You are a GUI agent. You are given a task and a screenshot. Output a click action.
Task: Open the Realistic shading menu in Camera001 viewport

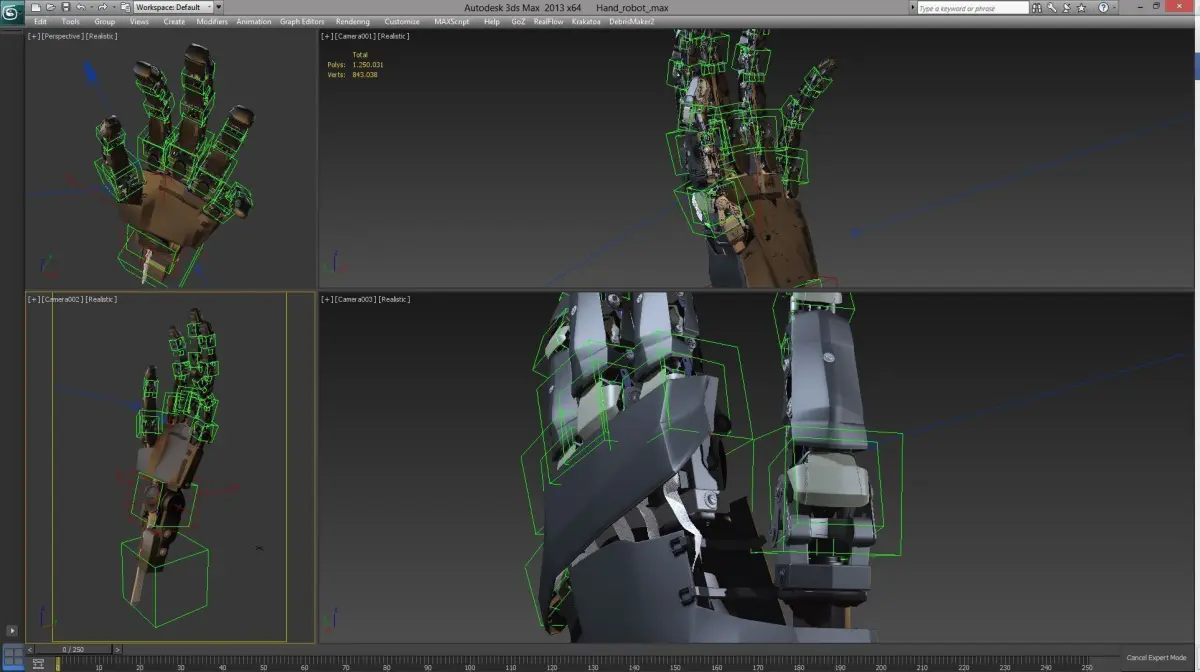tap(394, 36)
